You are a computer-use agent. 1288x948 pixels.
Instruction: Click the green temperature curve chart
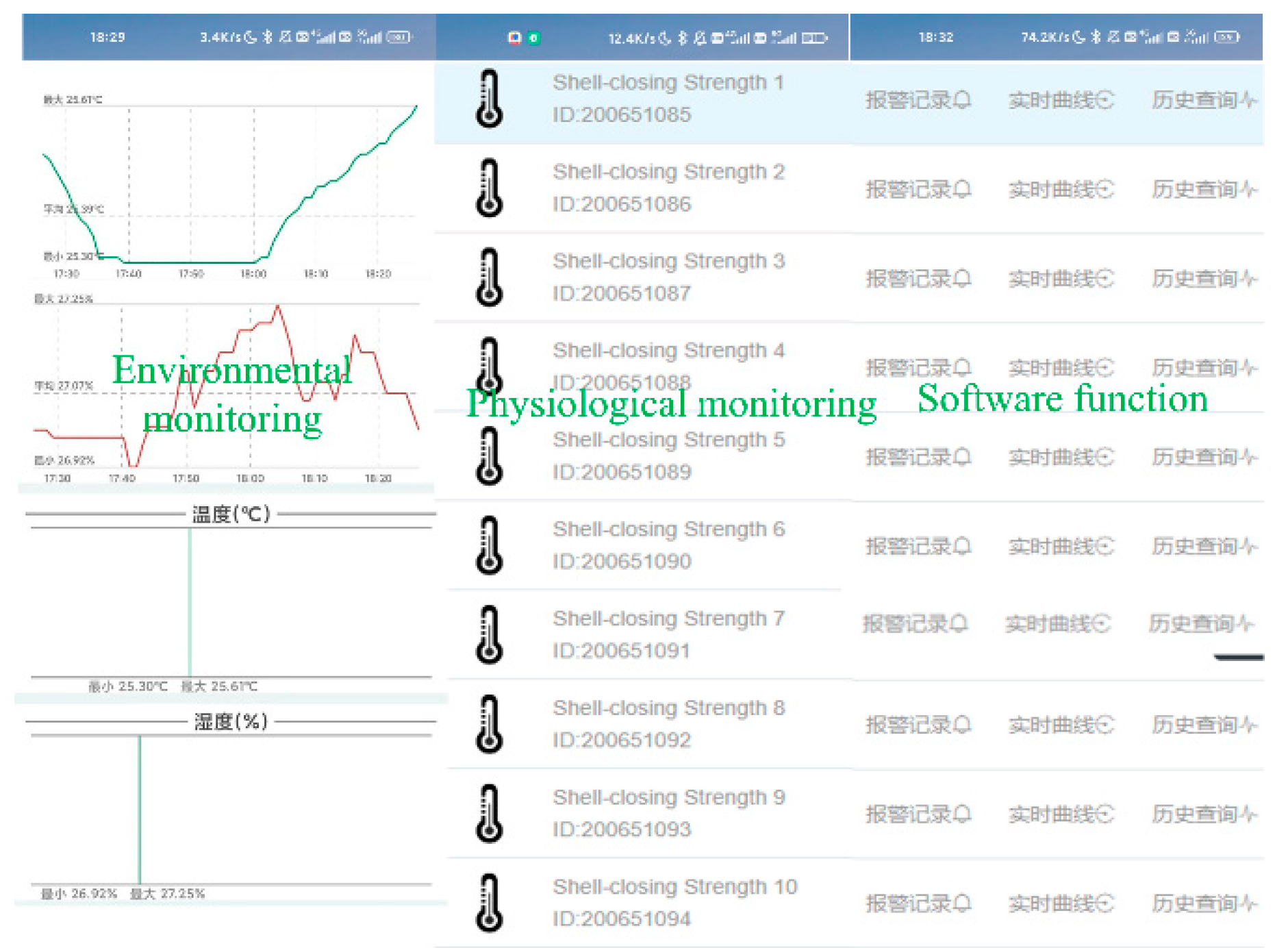click(x=229, y=185)
